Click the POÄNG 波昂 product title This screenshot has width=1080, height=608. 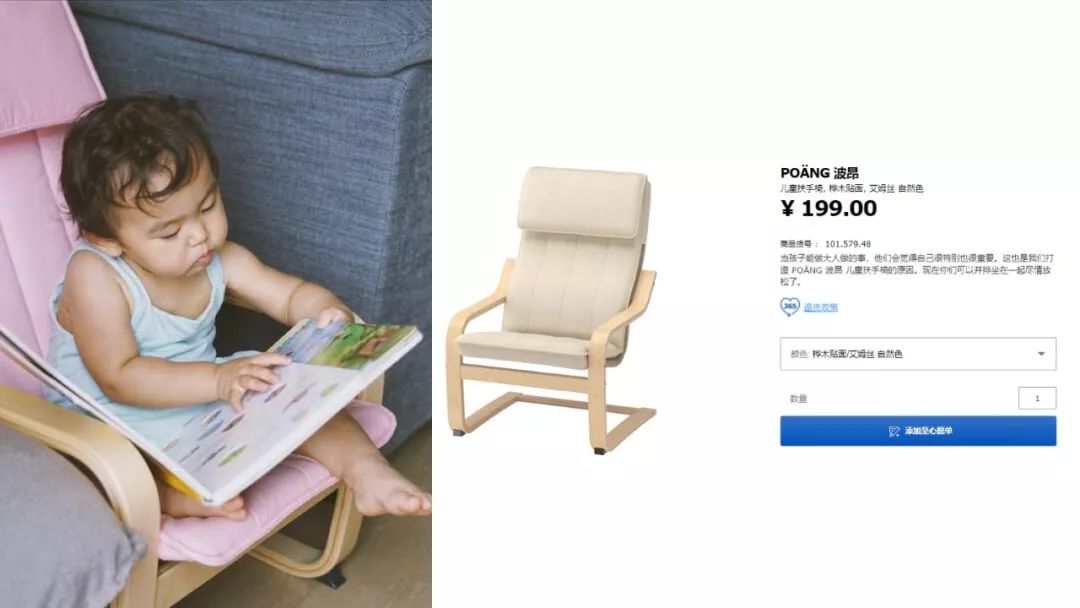[819, 173]
